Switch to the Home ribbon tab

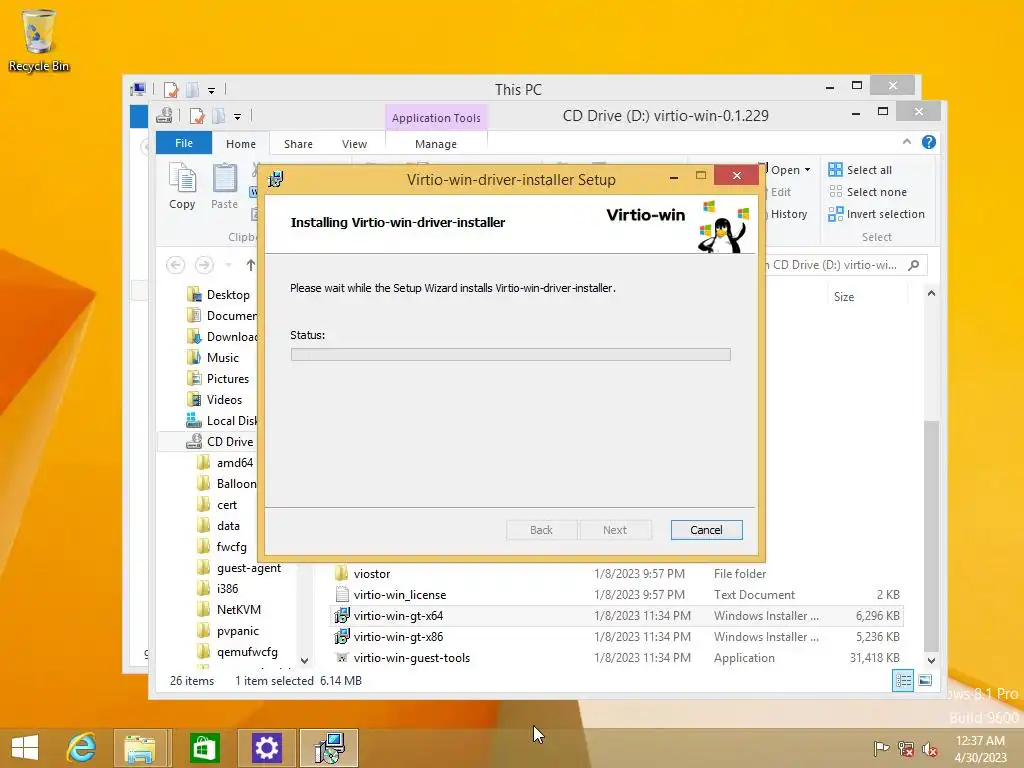coord(241,144)
